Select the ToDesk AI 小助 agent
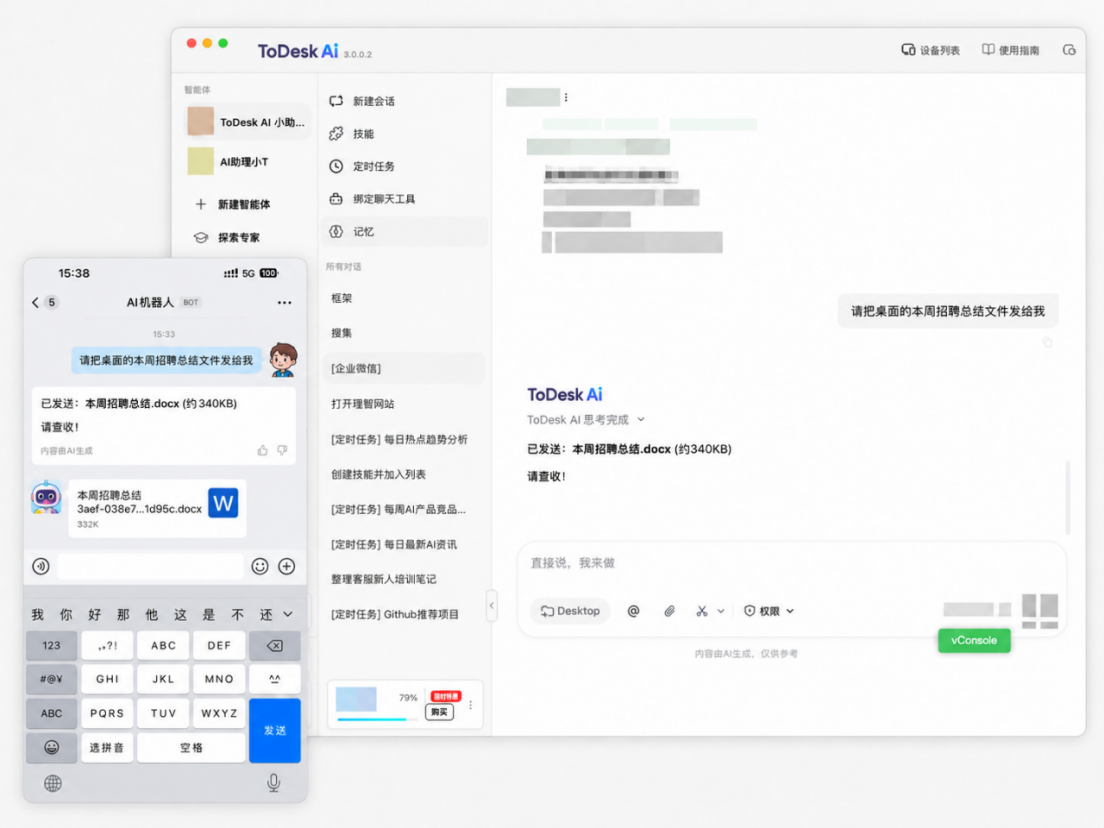The width and height of the screenshot is (1104, 828). (x=247, y=122)
